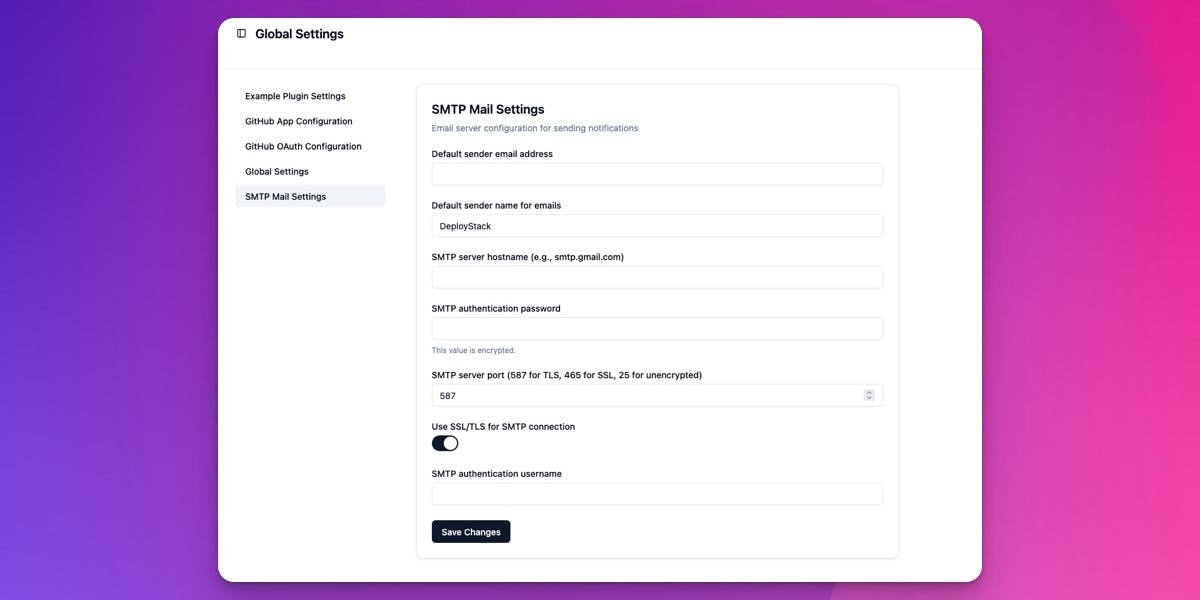Click the SMTP Mail Settings card heading
The image size is (1200, 600).
pos(488,109)
